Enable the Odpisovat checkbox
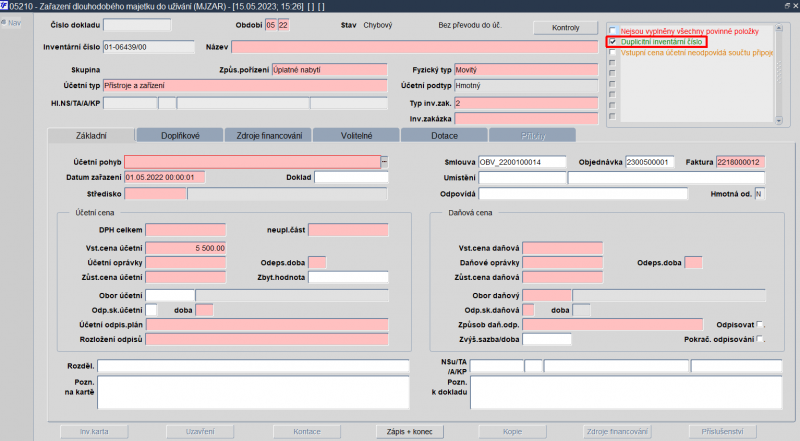Image resolution: width=800 pixels, height=441 pixels. (x=761, y=324)
